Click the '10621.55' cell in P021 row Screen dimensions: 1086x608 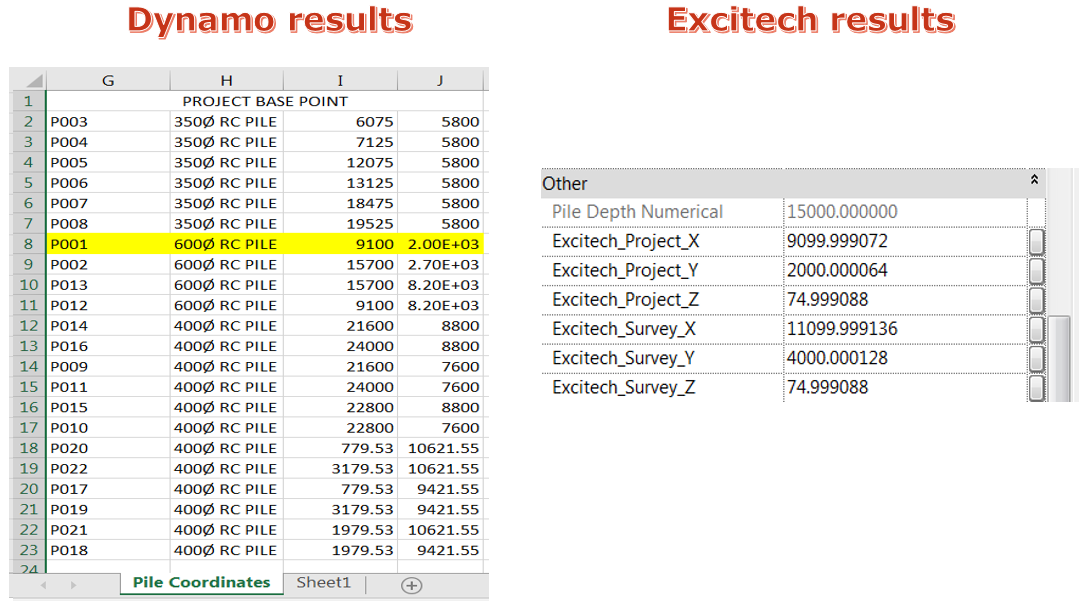tap(440, 530)
